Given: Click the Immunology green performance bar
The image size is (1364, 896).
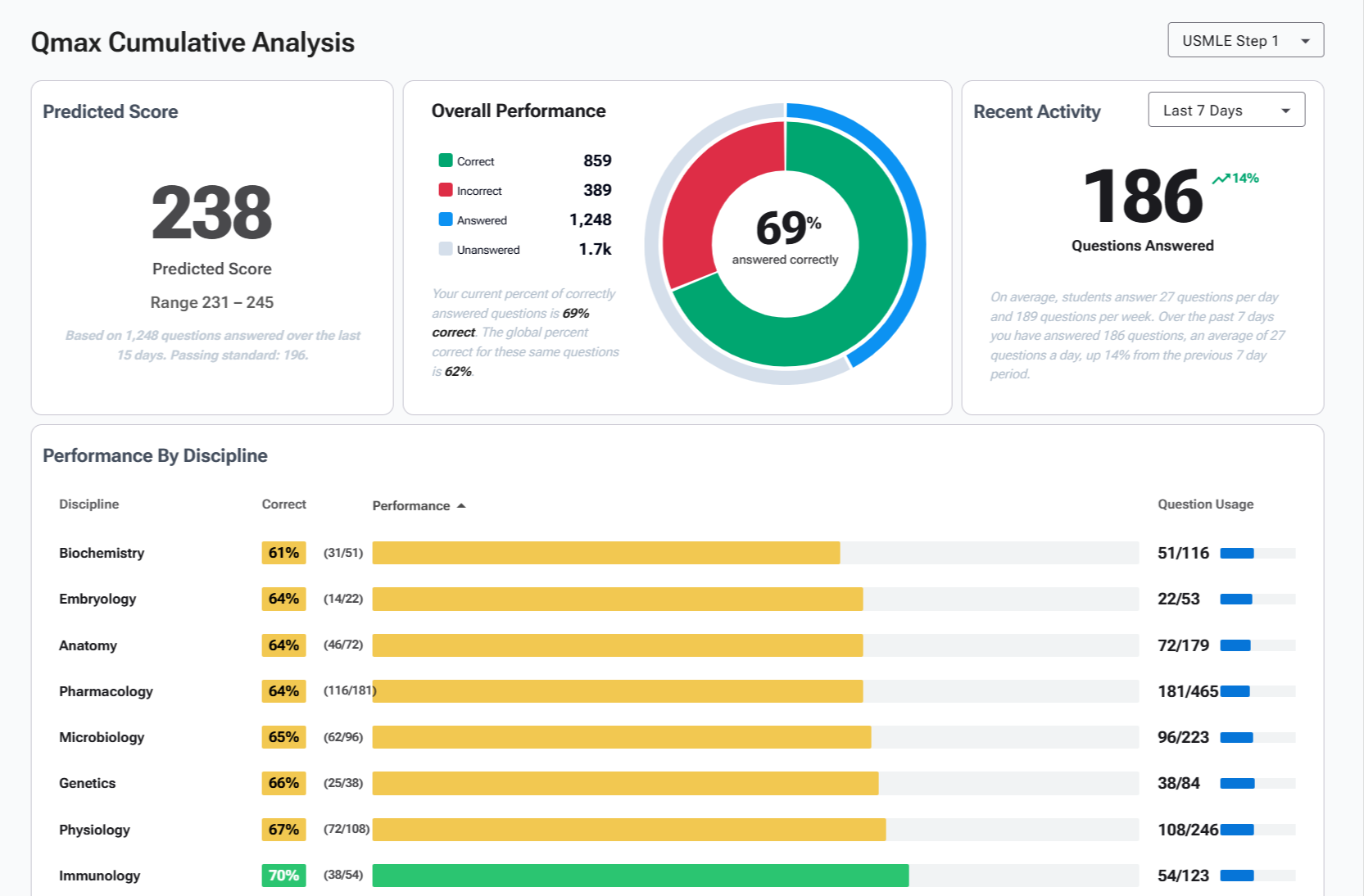Looking at the screenshot, I should click(x=641, y=876).
